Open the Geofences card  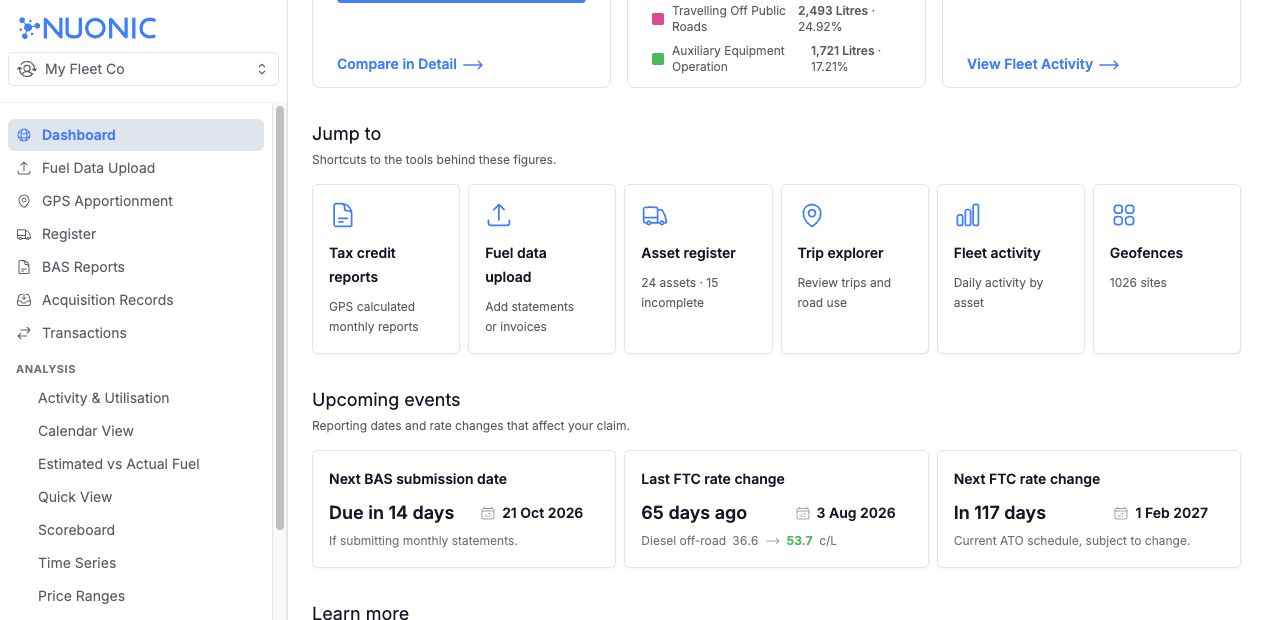(x=1167, y=268)
